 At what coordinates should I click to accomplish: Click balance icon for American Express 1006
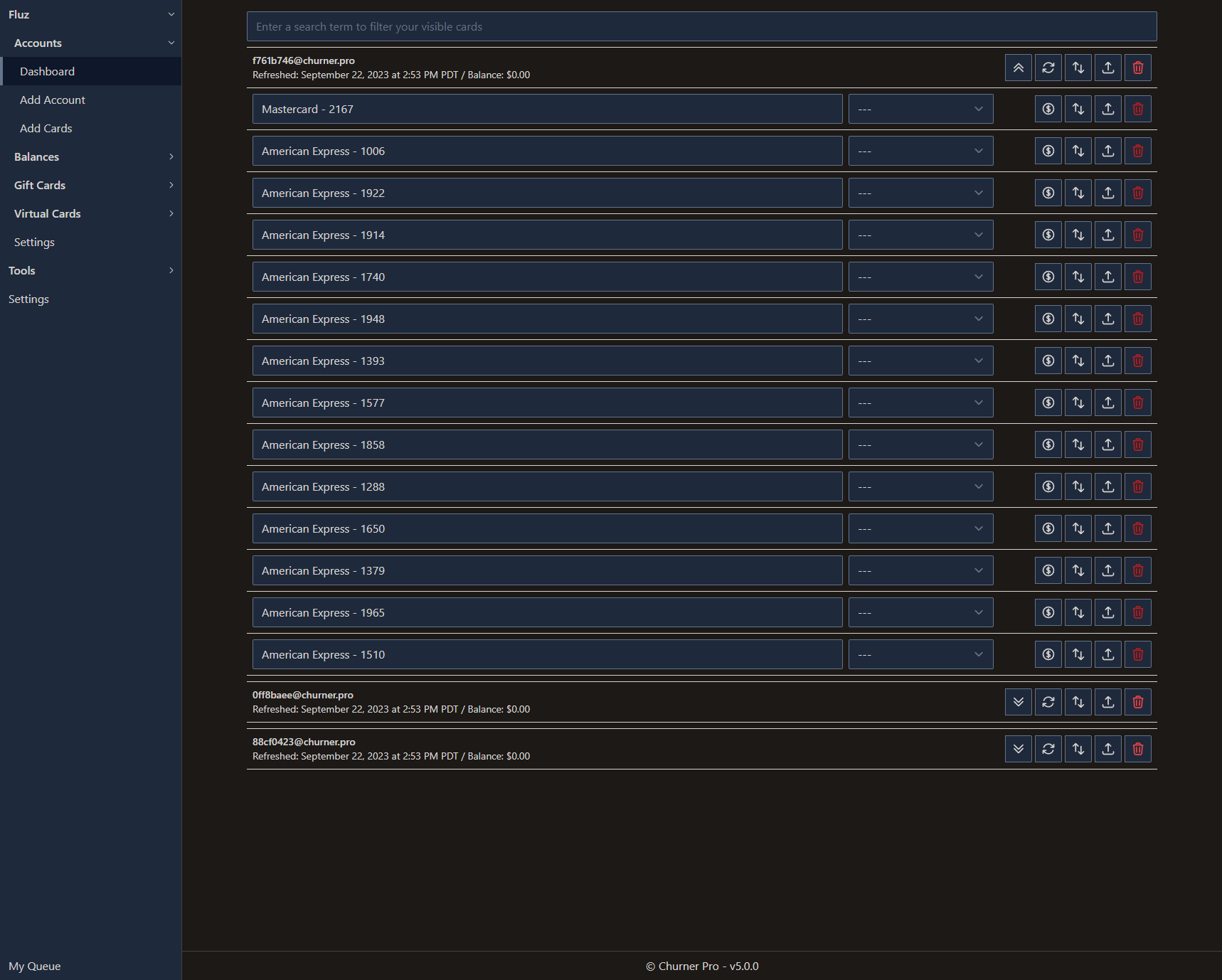(1048, 151)
